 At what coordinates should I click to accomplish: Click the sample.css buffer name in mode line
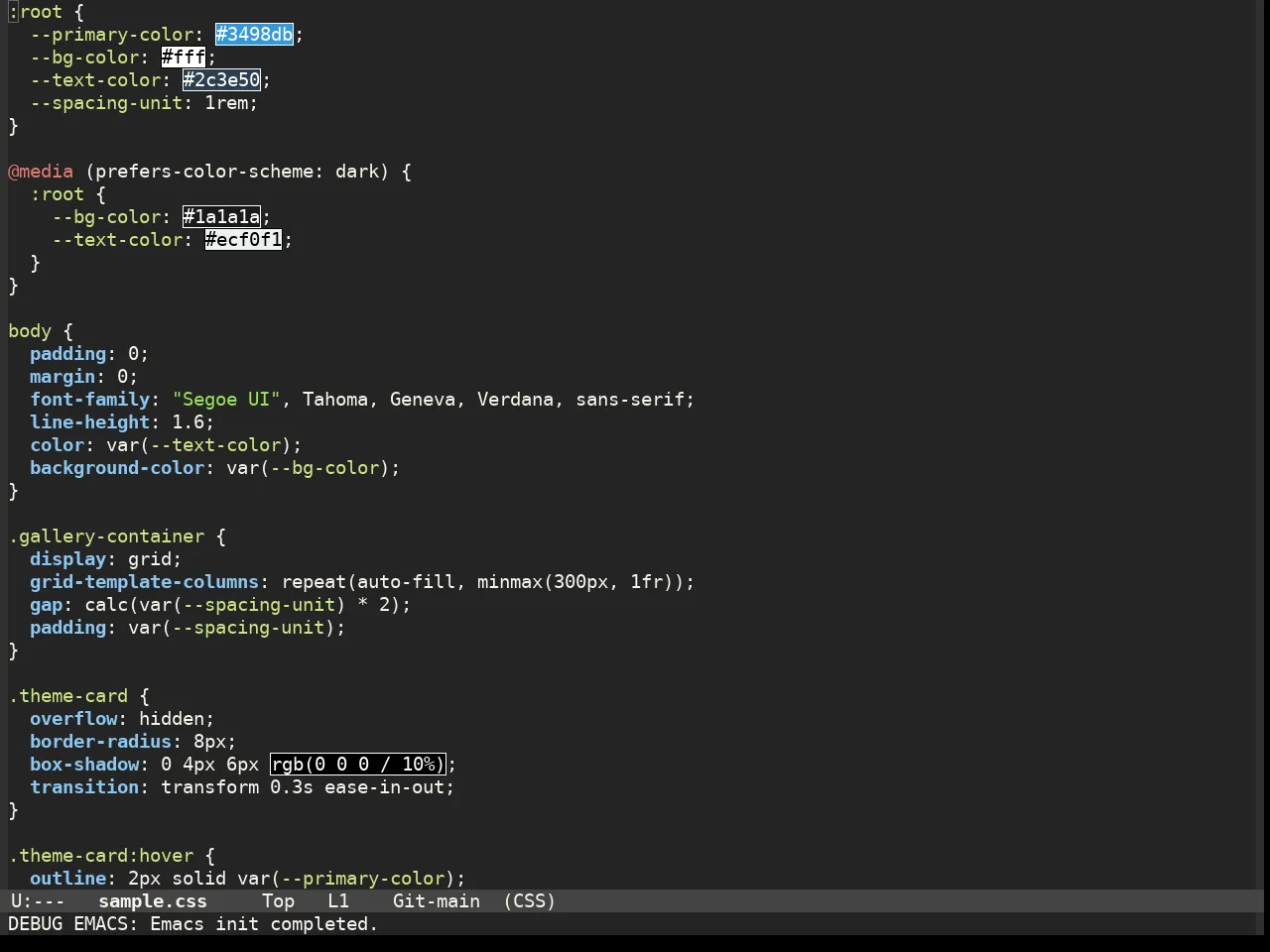click(153, 901)
